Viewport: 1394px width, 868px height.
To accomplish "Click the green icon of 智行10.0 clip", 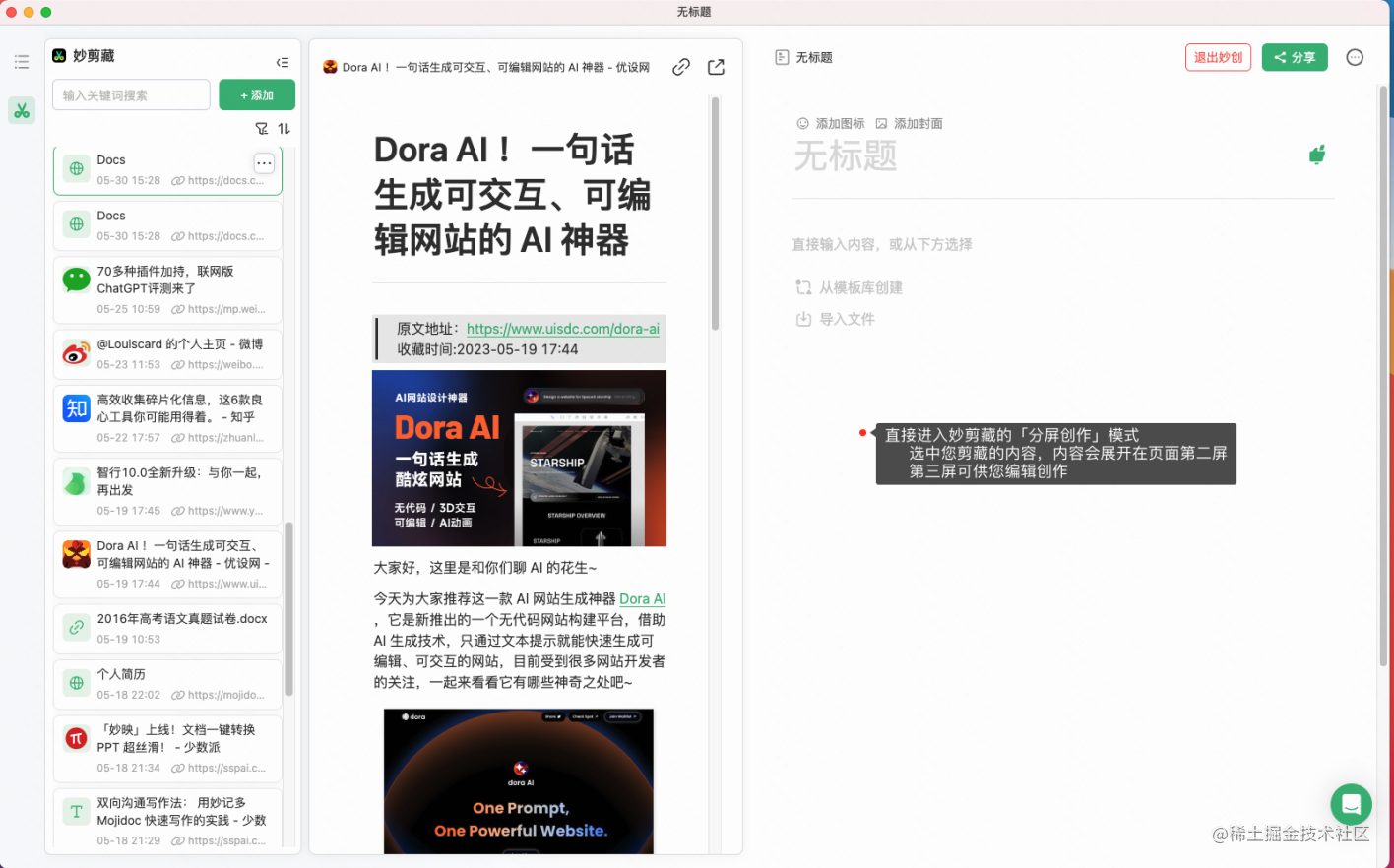I will [x=77, y=482].
